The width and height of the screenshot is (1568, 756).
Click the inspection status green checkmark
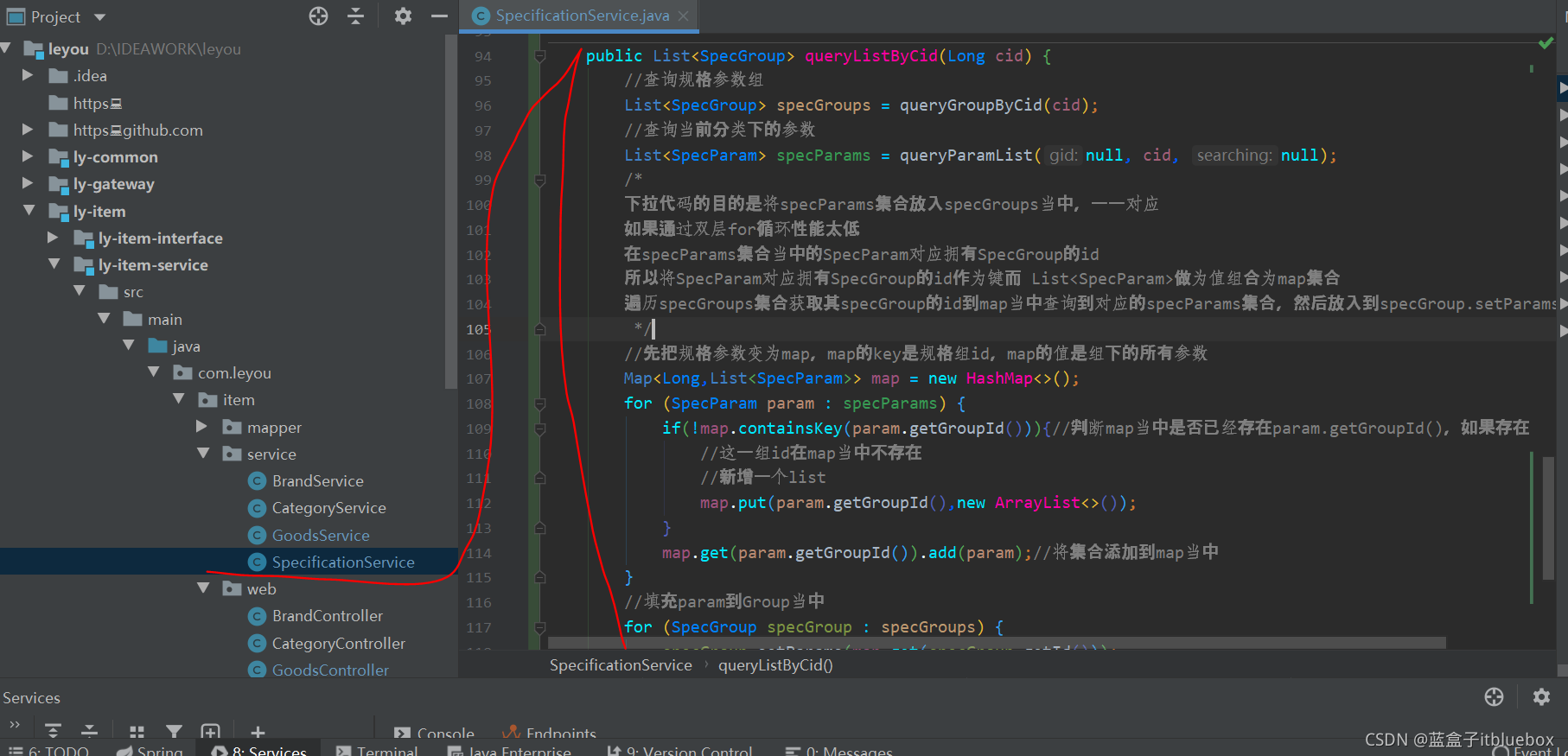pos(1546,42)
